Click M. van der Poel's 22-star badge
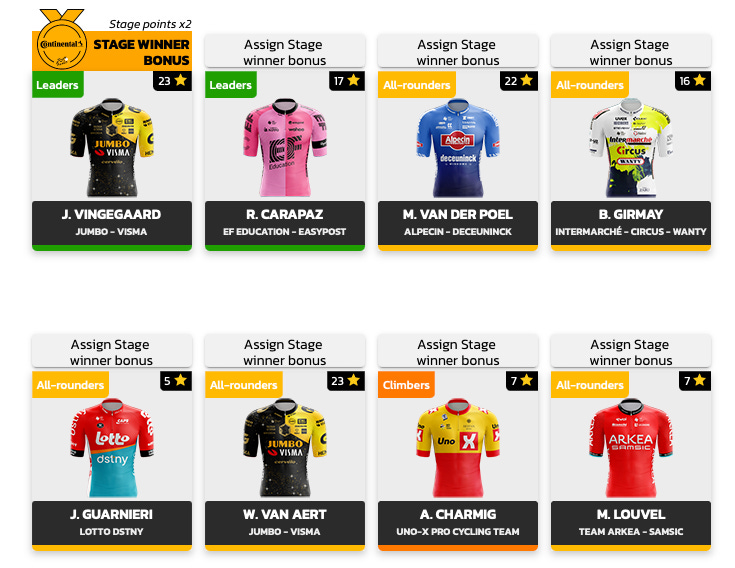 [x=518, y=81]
